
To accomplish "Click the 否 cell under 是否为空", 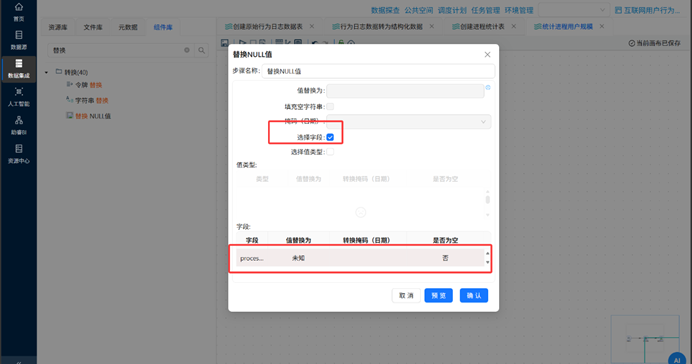I will coord(445,258).
